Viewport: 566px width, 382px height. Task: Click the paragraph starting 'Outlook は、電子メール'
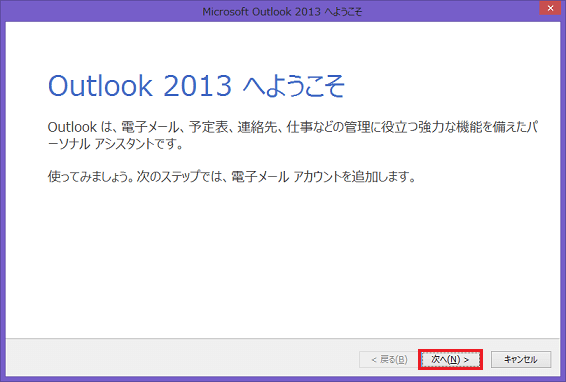[x=293, y=135]
